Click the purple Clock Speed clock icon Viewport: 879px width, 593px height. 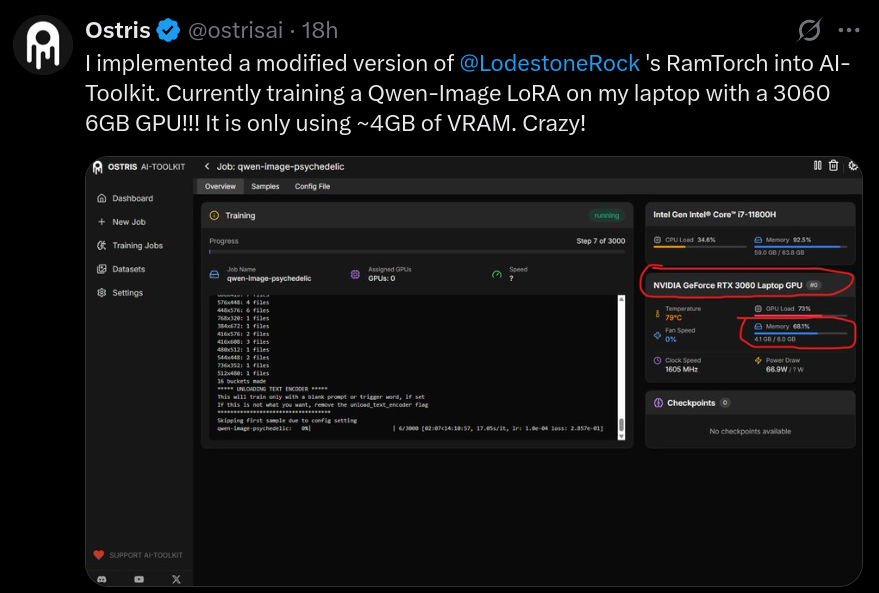point(657,361)
